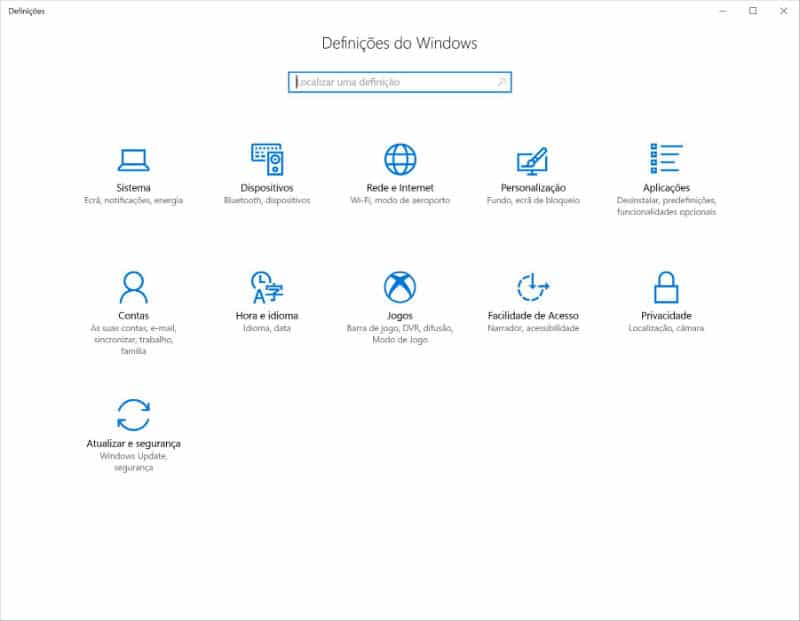Select the "Facilidade de Acesso" label
Screen dimensions: 800x621
coord(533,315)
